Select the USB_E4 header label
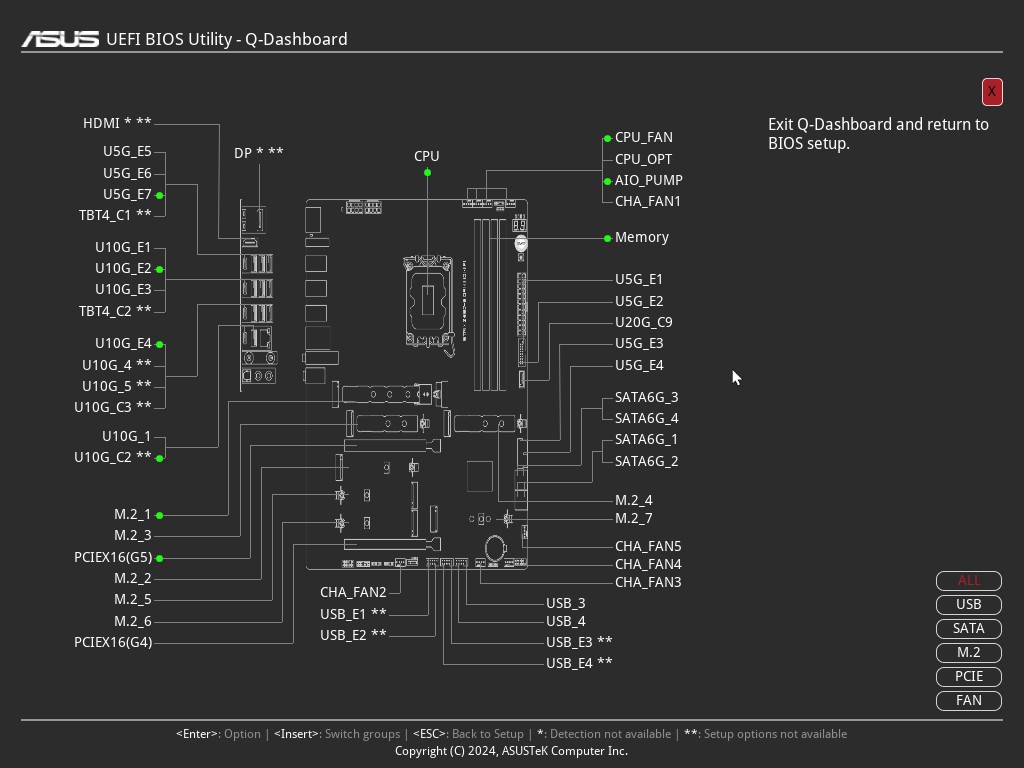Image resolution: width=1024 pixels, height=768 pixels. (578, 664)
